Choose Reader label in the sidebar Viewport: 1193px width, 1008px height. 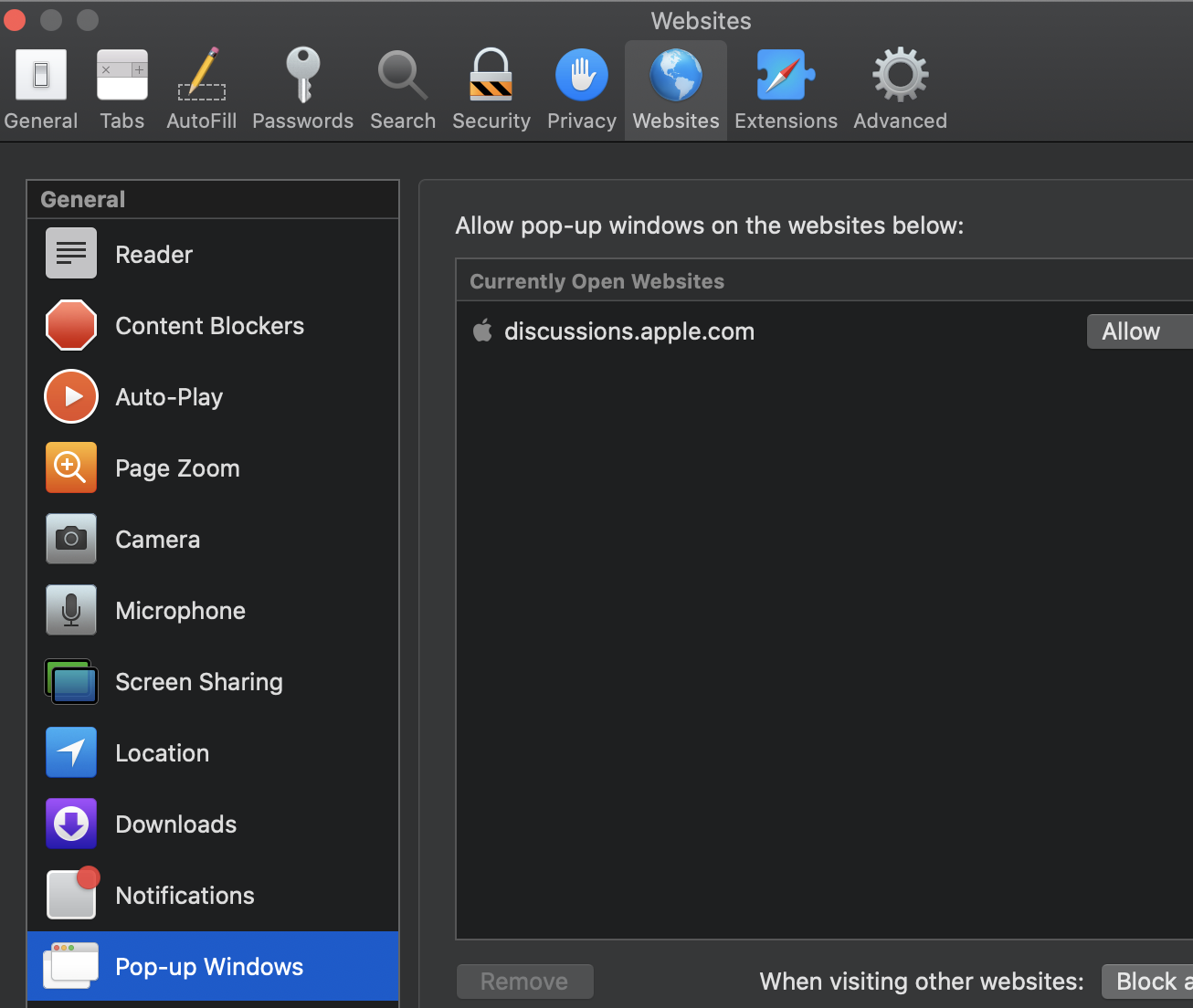coord(154,254)
